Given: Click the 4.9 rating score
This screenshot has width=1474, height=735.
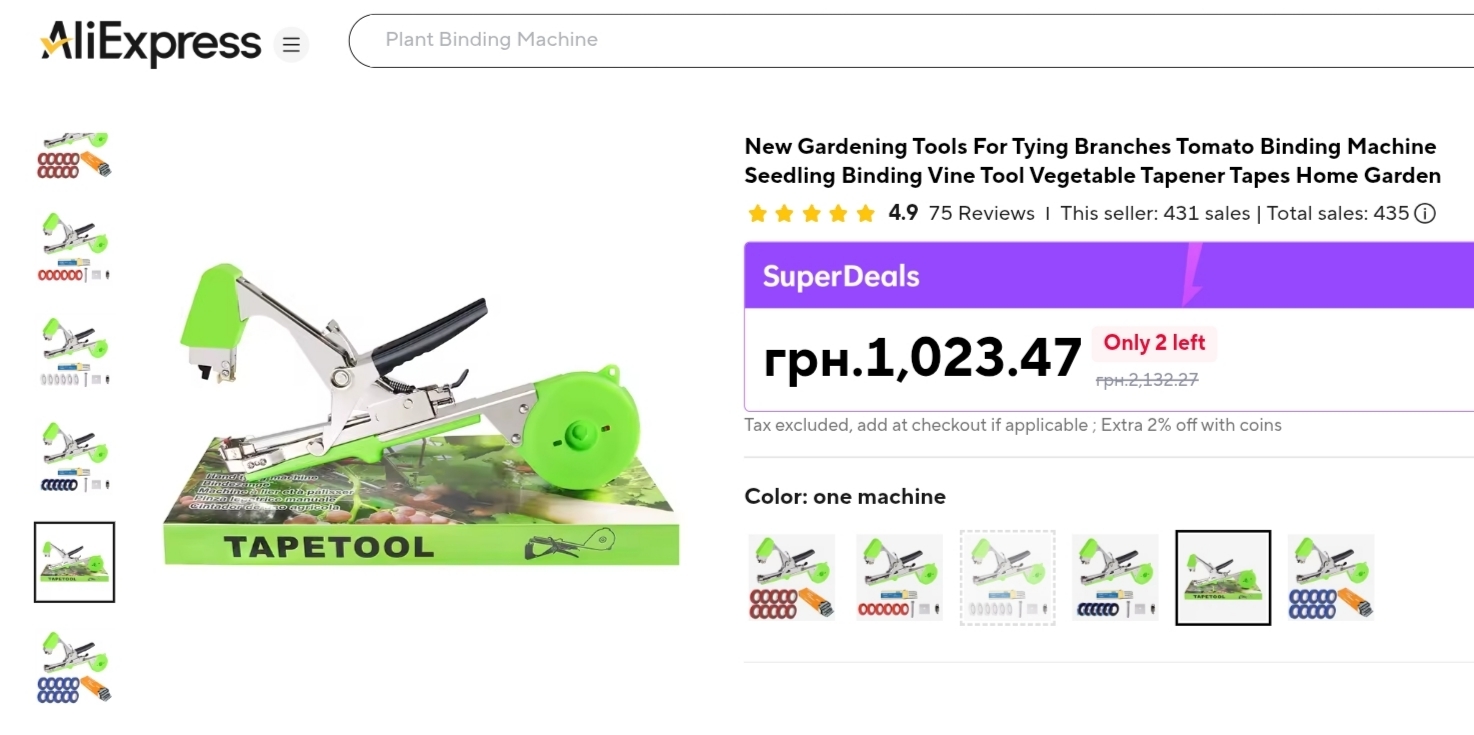Looking at the screenshot, I should click(903, 213).
